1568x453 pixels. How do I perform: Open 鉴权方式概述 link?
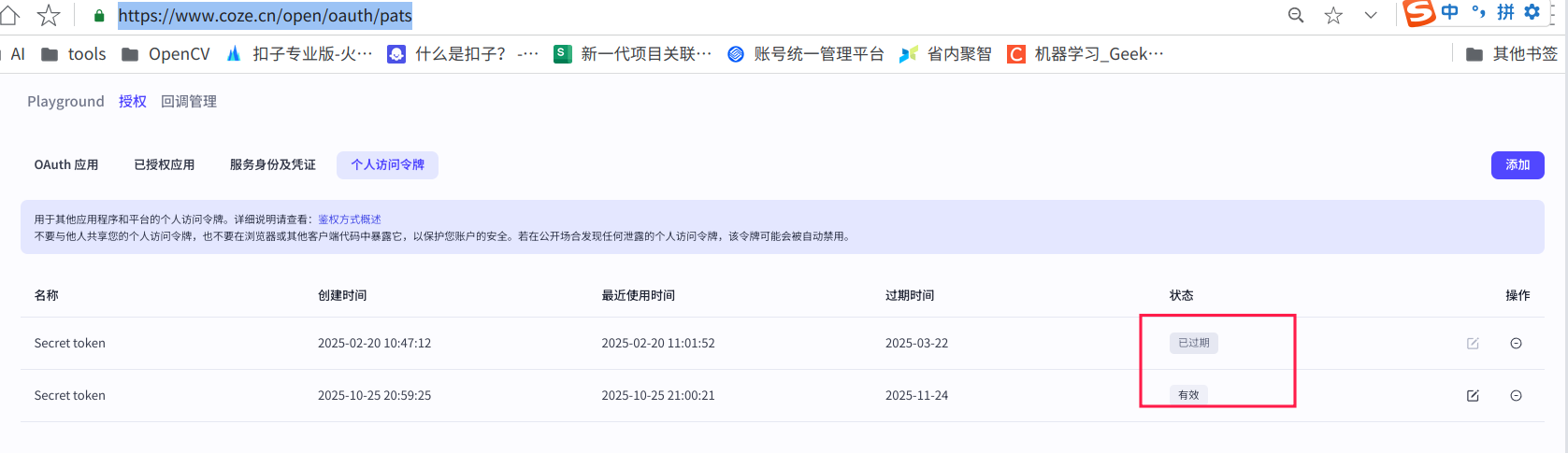(x=350, y=219)
